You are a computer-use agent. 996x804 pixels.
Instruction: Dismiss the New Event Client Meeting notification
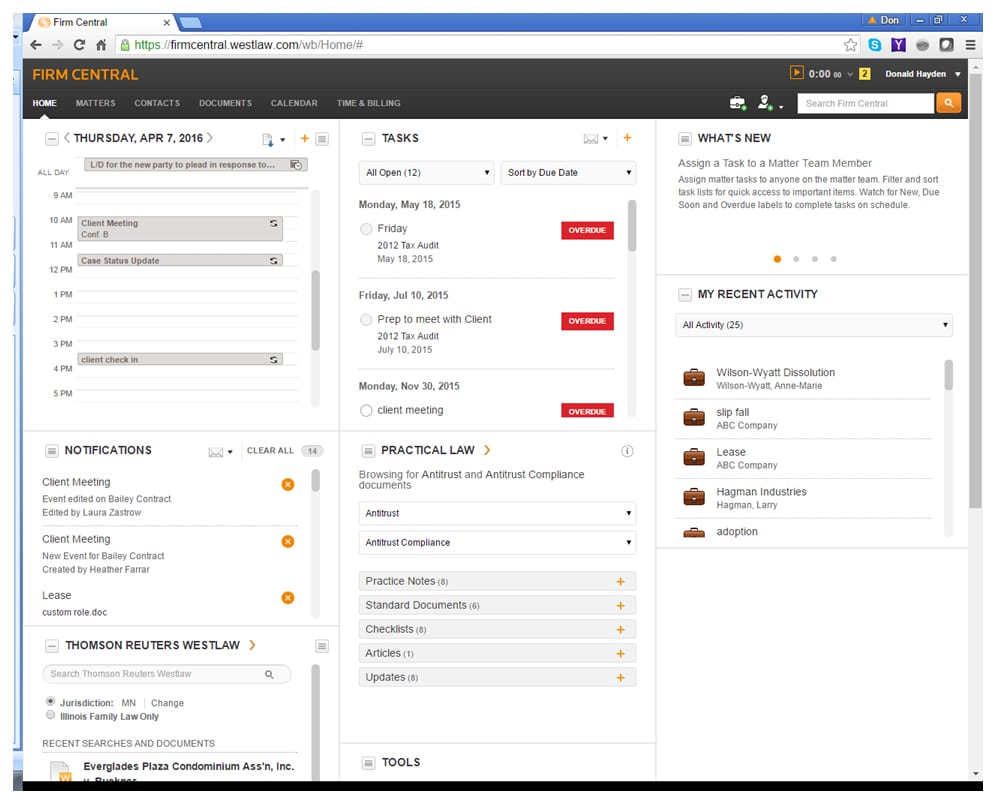[288, 541]
